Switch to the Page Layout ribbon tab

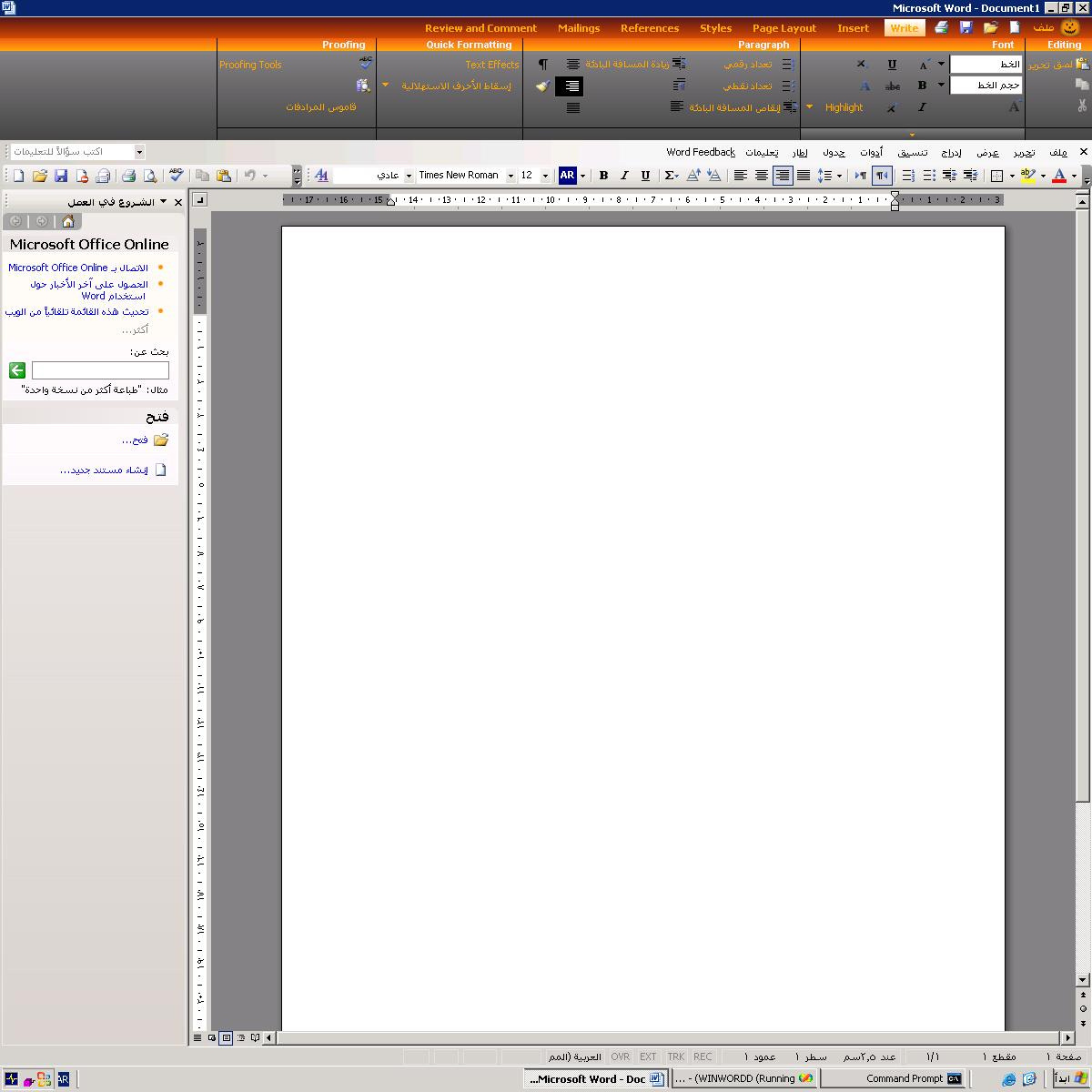point(784,28)
